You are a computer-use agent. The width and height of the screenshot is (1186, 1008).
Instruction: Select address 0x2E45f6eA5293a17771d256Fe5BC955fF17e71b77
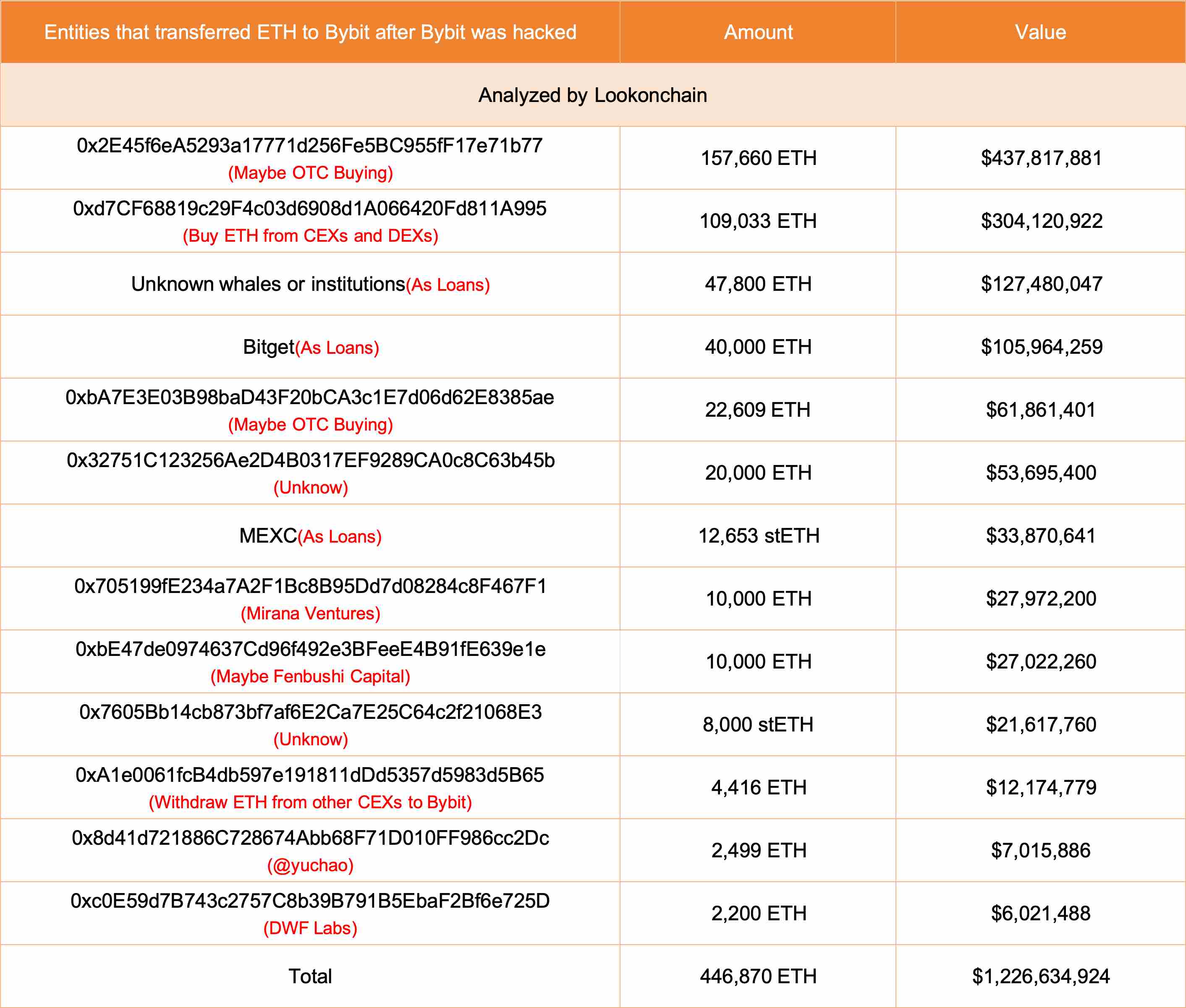tap(309, 145)
